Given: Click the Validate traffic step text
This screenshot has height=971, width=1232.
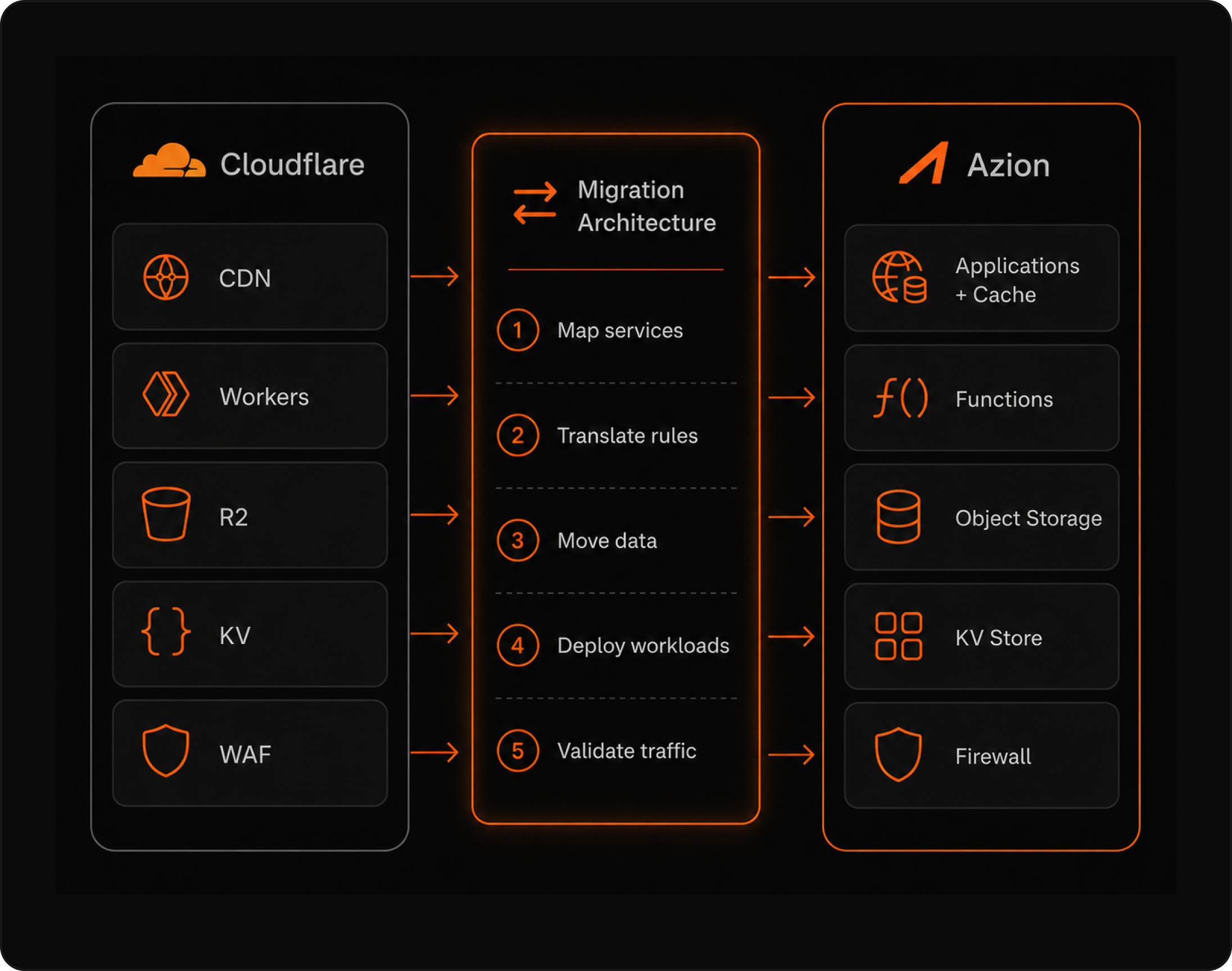Looking at the screenshot, I should (x=627, y=750).
